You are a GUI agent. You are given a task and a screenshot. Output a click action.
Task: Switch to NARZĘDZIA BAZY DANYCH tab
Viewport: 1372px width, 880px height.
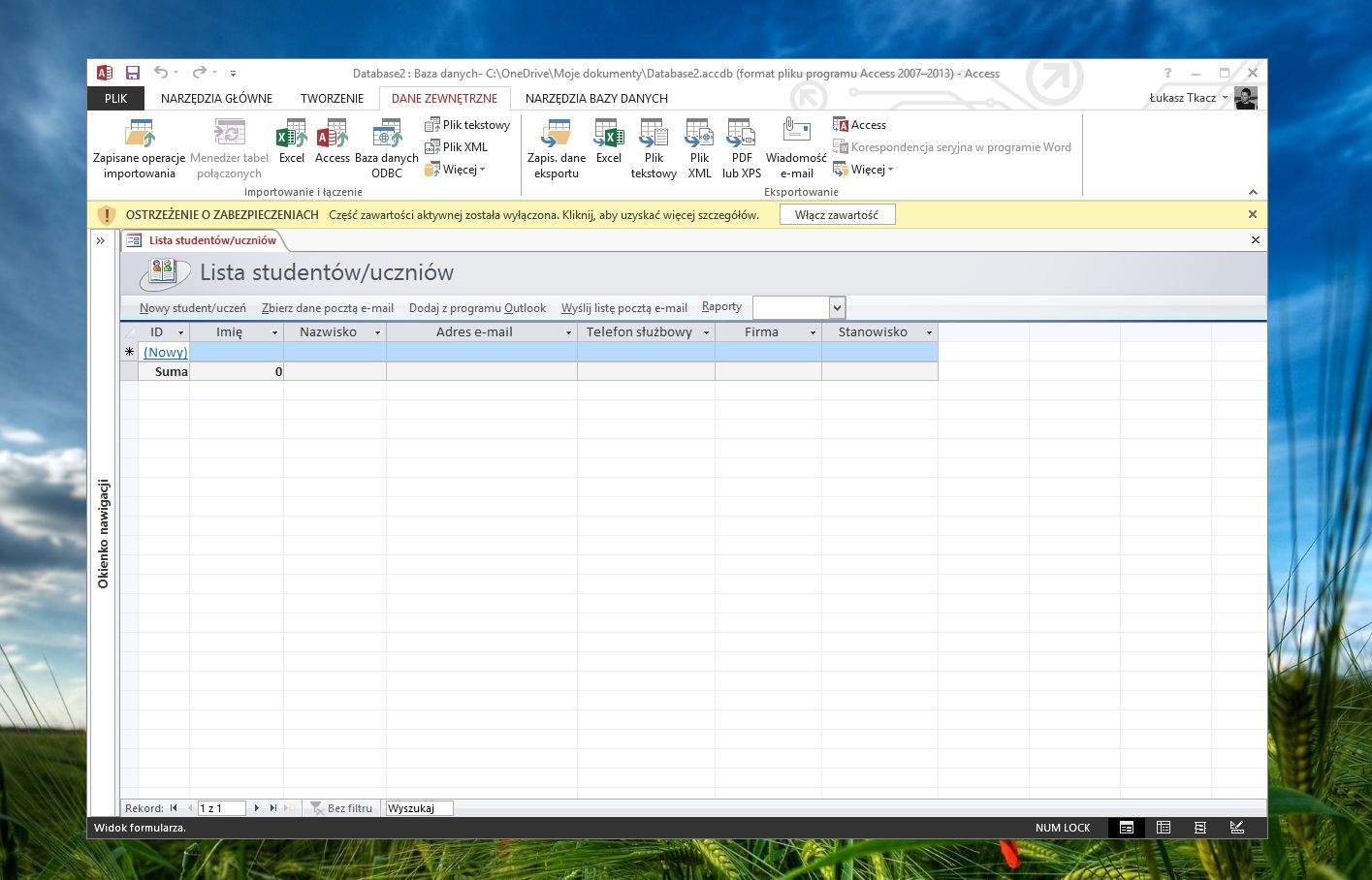[x=596, y=98]
